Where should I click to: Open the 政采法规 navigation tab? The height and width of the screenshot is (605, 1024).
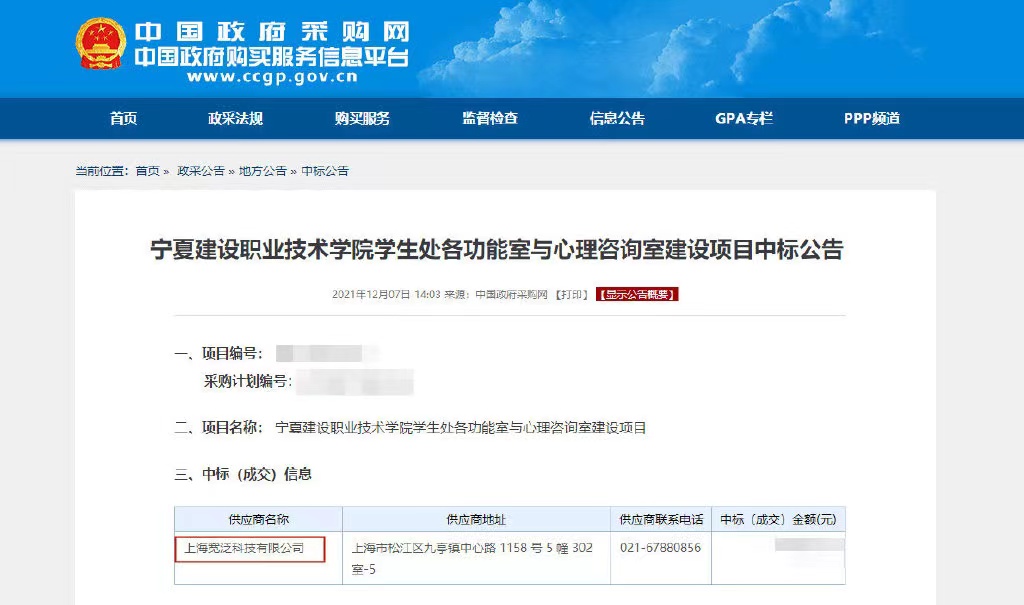point(236,118)
